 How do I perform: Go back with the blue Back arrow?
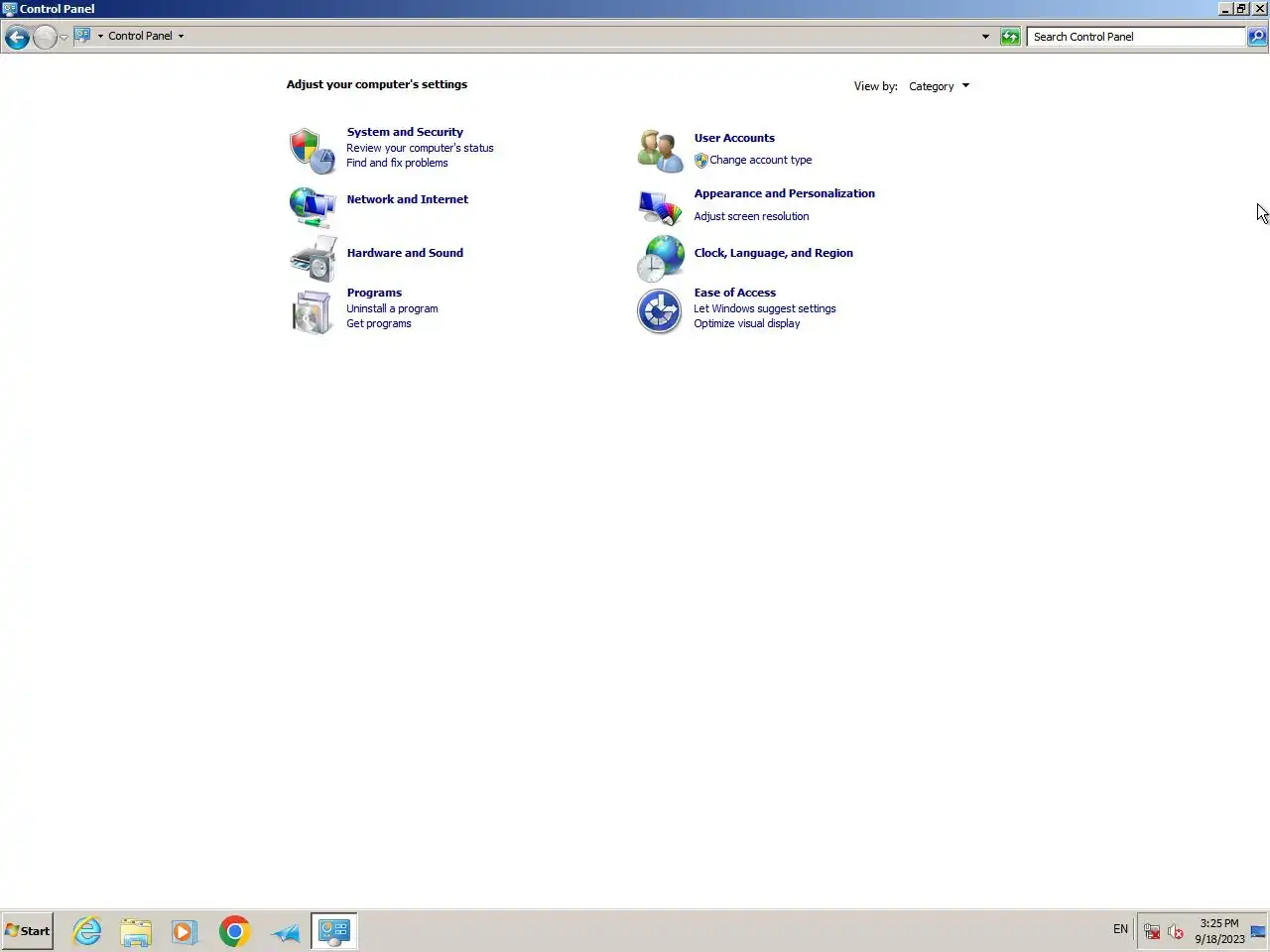coord(17,37)
